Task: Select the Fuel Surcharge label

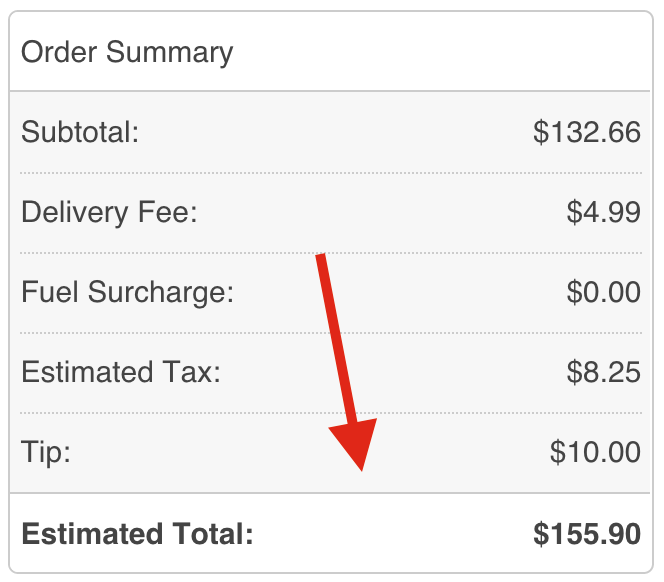Action: [127, 292]
